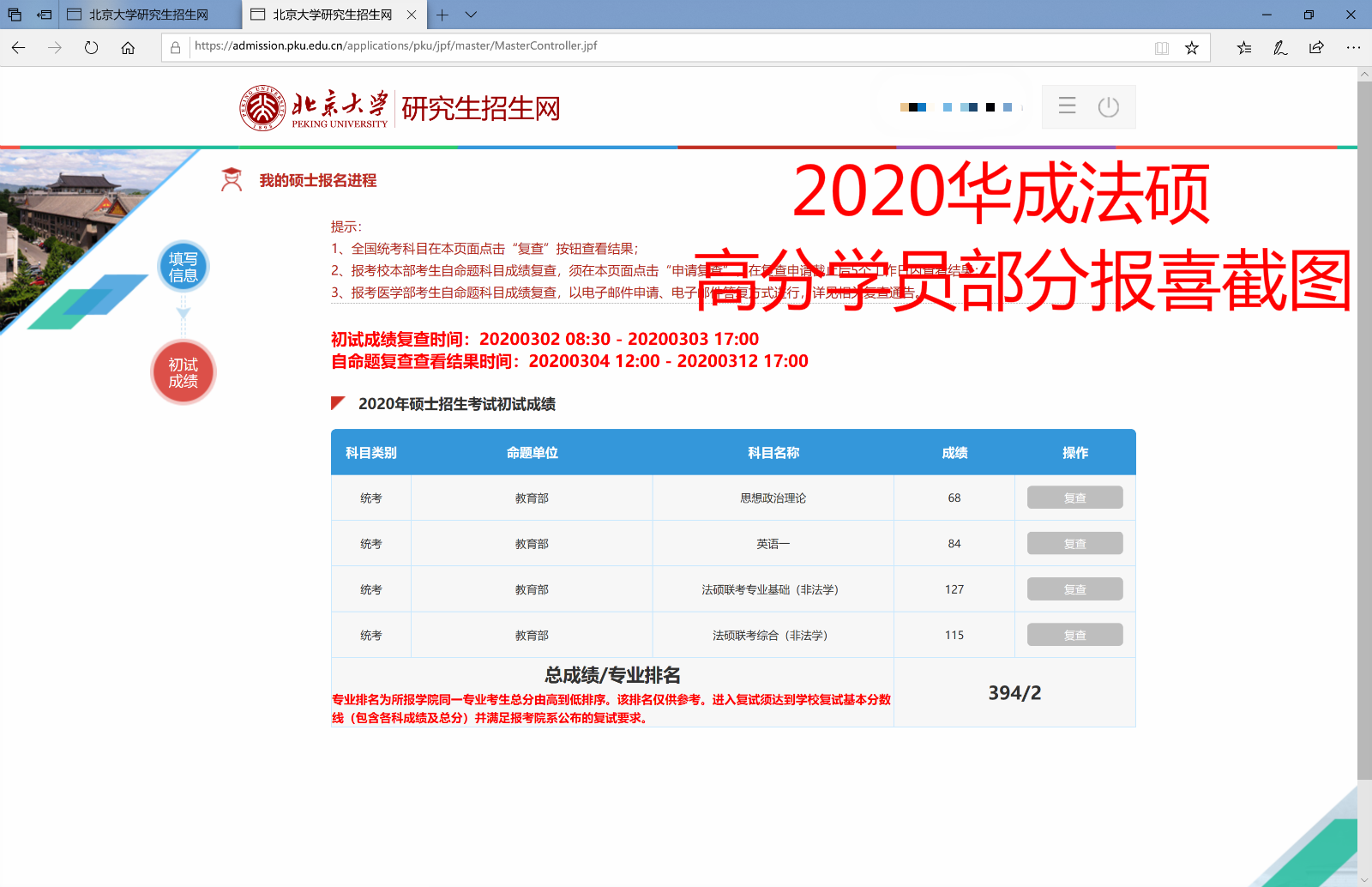1372x887 pixels.
Task: Open the favorites hub icon
Action: click(x=1244, y=48)
